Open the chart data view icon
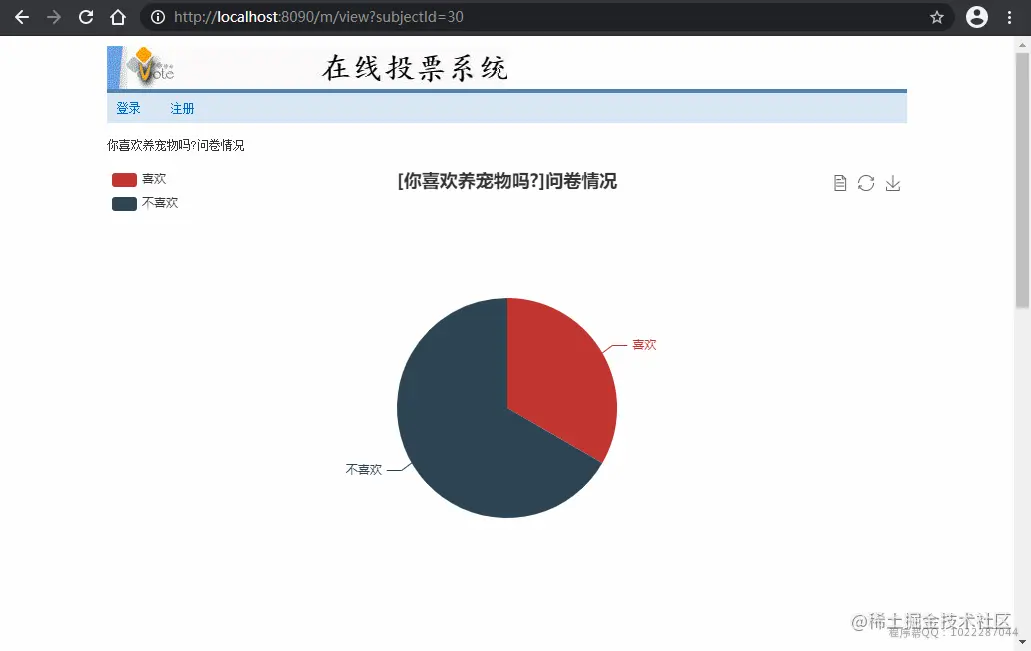Screen dimensions: 1031x651 [840, 183]
